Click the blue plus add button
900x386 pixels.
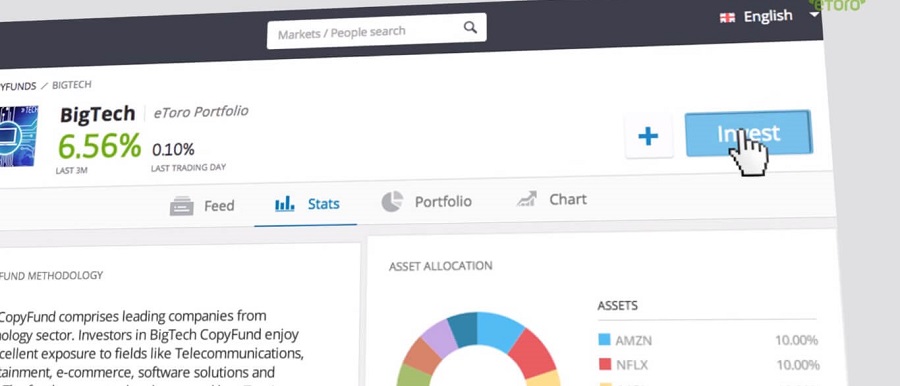pos(649,136)
